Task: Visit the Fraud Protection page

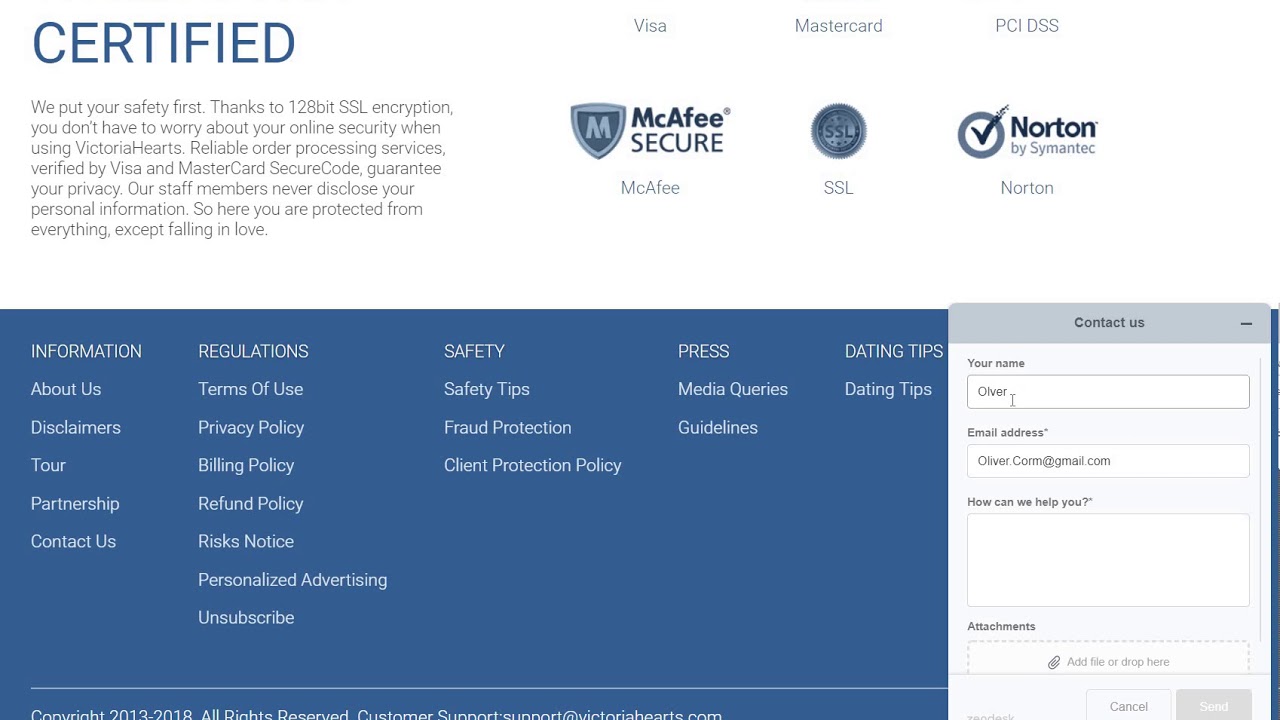Action: pyautogui.click(x=508, y=427)
